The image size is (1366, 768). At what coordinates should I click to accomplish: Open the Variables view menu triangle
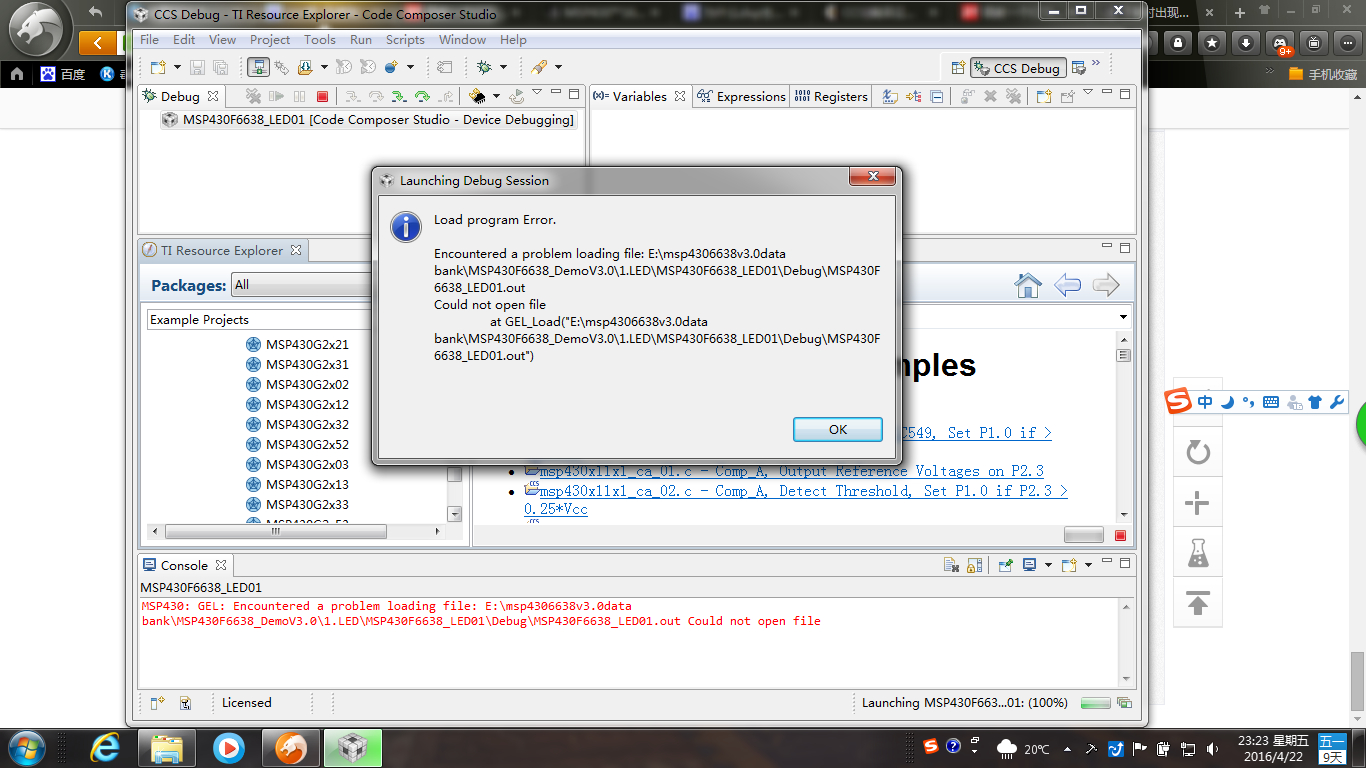[1088, 92]
